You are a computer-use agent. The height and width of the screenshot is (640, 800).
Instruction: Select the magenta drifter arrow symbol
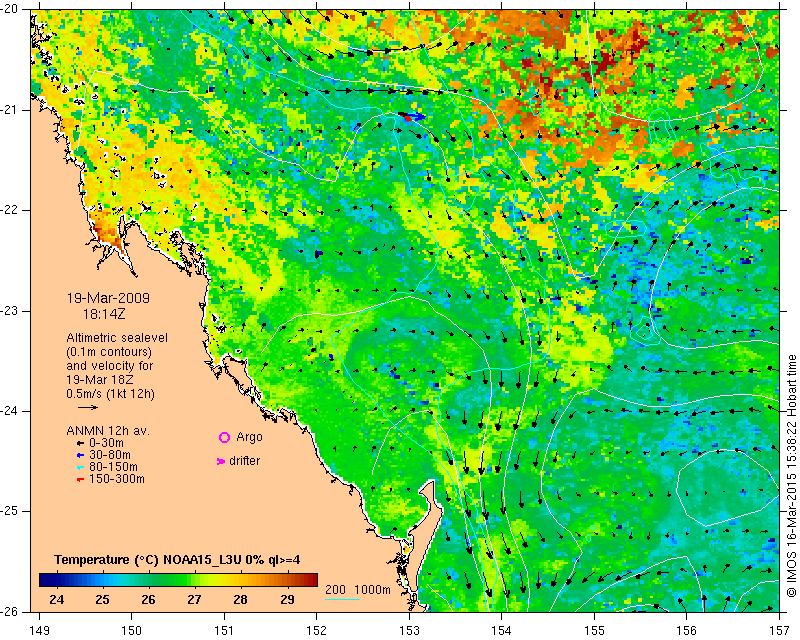221,461
